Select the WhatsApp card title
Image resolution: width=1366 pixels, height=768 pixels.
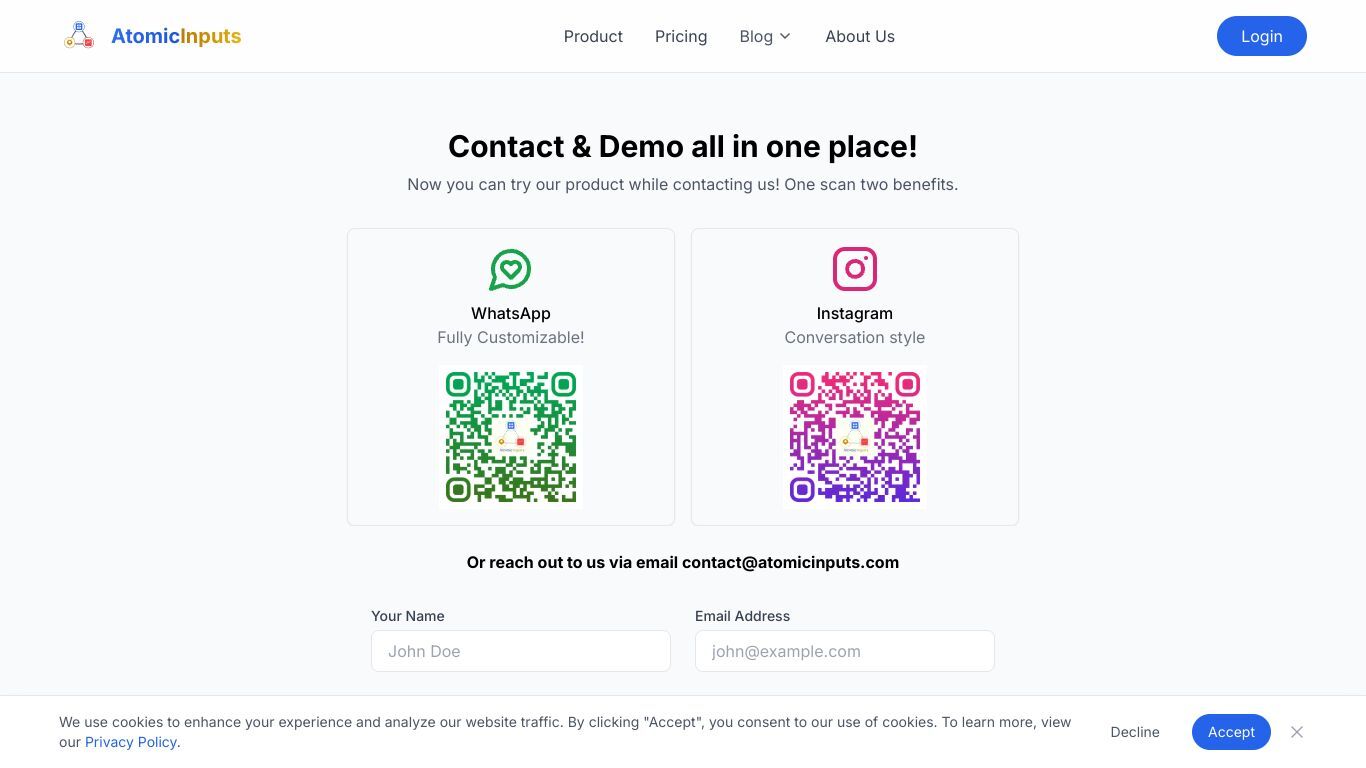point(511,313)
